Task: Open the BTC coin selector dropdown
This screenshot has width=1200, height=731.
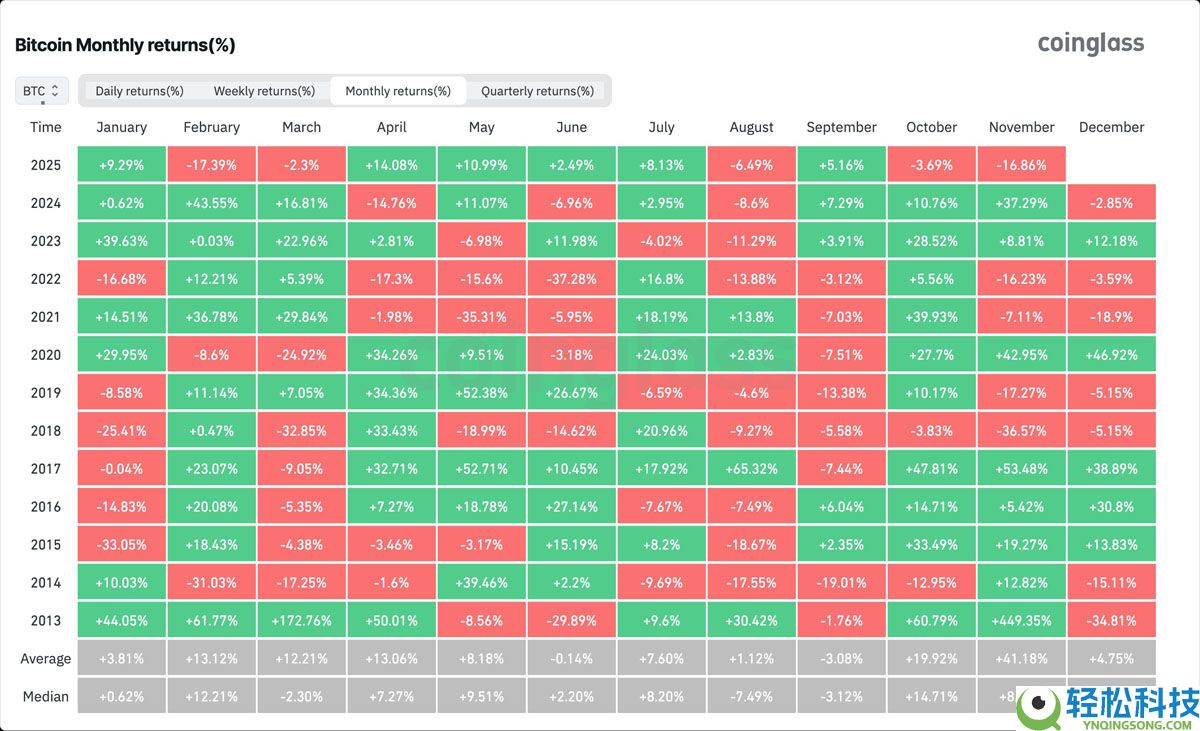Action: (x=42, y=91)
